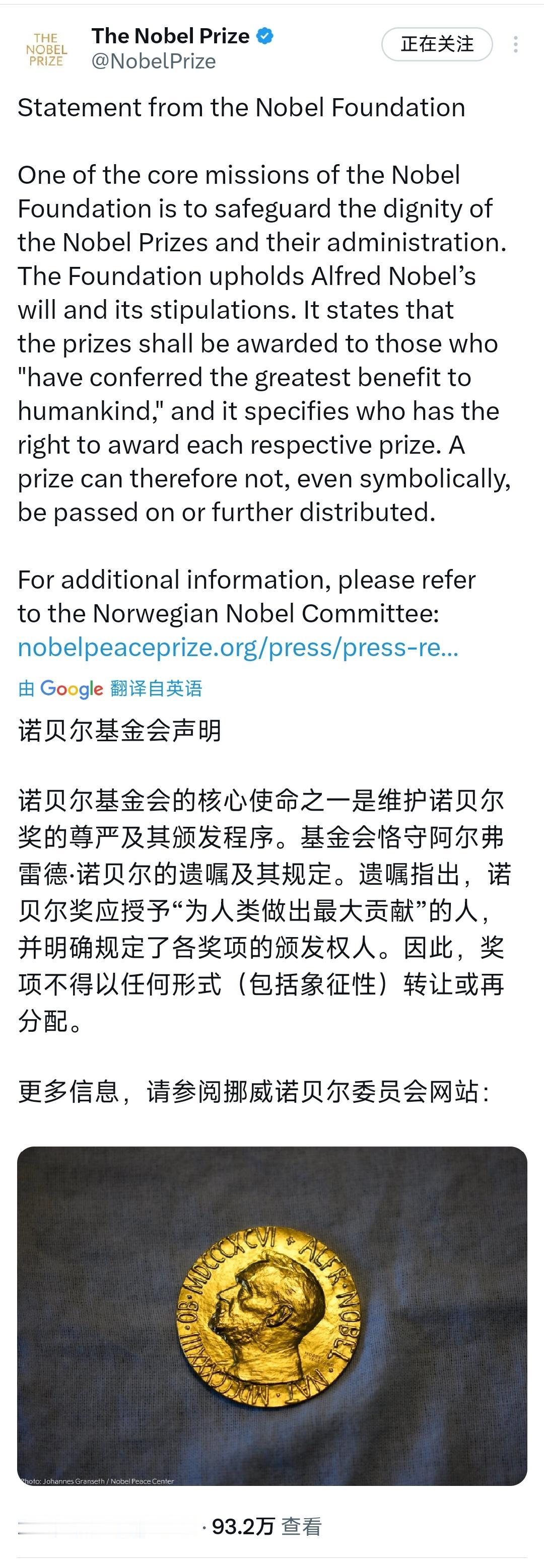This screenshot has width=544, height=1568.
Task: Click the blue verified badge icon
Action: (x=264, y=36)
